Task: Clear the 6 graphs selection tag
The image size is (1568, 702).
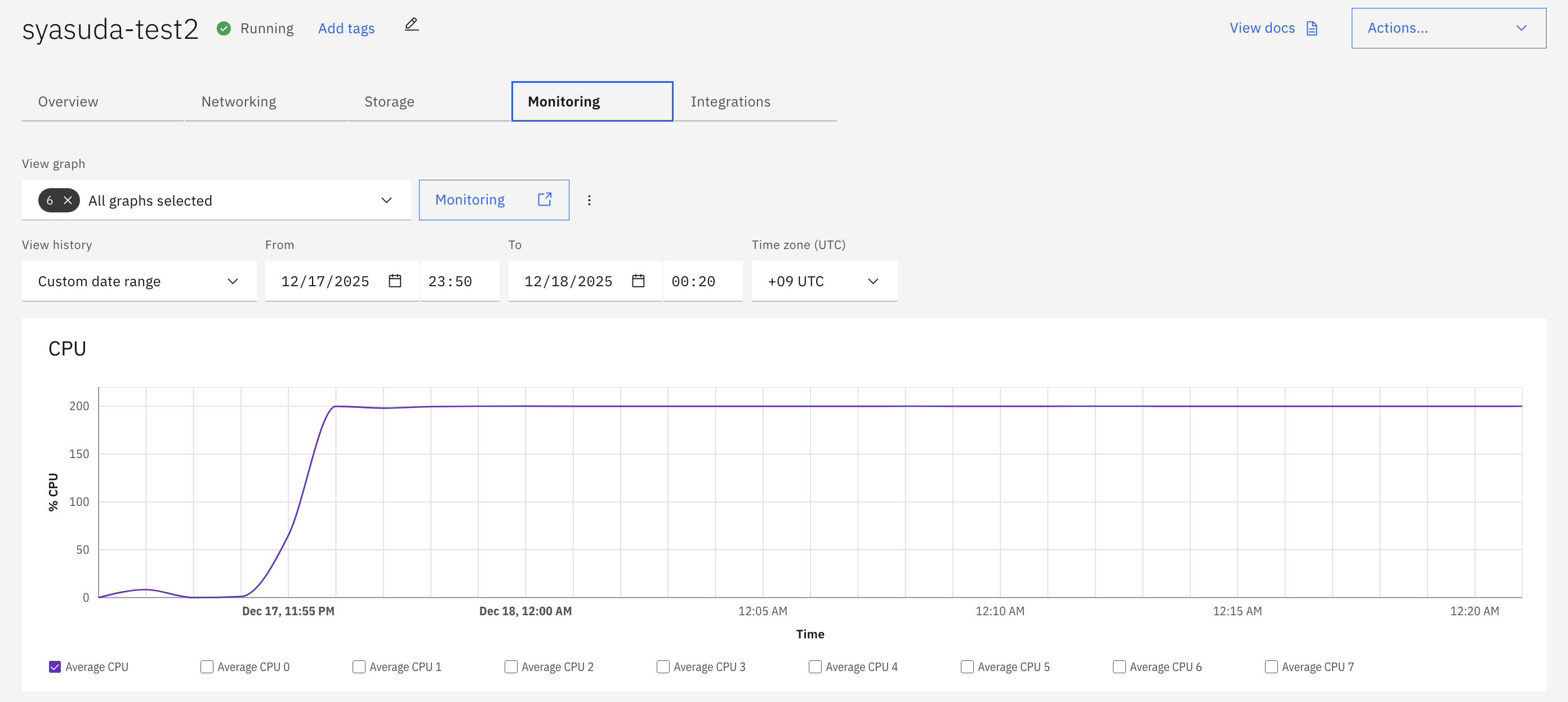Action: (x=68, y=201)
